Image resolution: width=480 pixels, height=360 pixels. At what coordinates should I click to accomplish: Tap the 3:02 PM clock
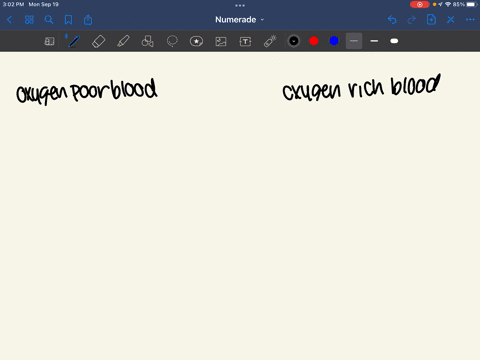coord(13,4)
